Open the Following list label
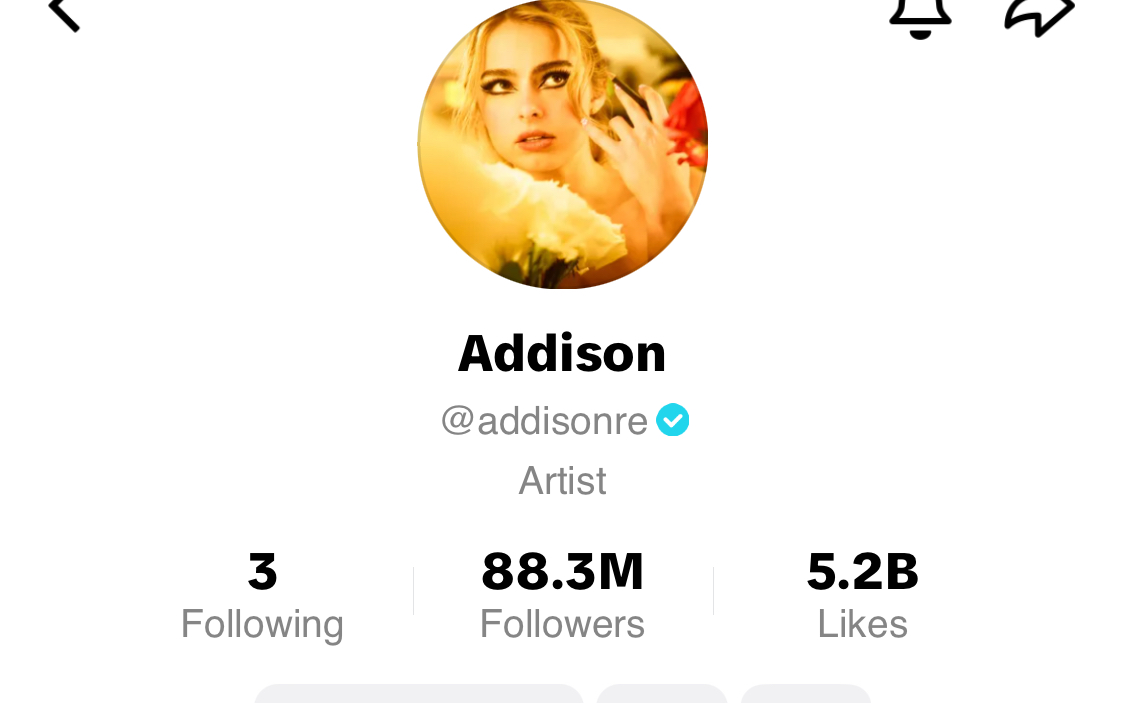 point(263,624)
